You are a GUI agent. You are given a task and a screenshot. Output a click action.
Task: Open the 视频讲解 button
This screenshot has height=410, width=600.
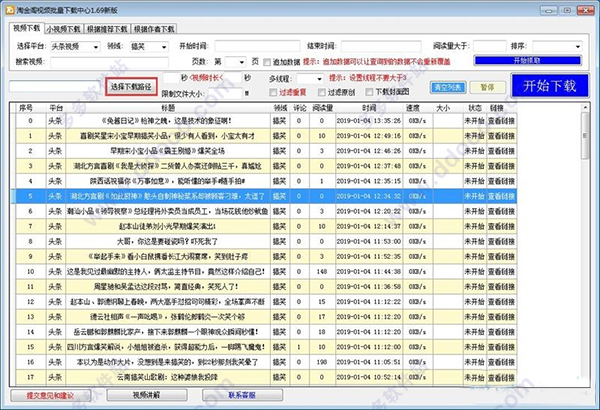click(x=147, y=395)
